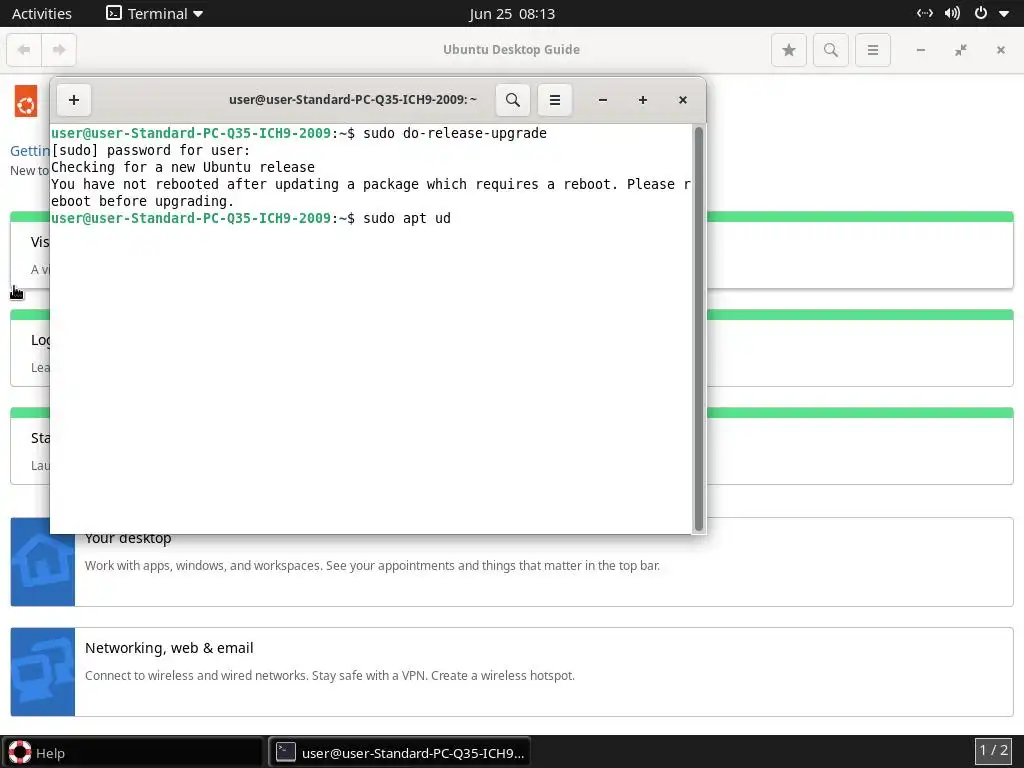The image size is (1024, 768).
Task: Click the Networking computers thumbnail
Action: (42, 672)
